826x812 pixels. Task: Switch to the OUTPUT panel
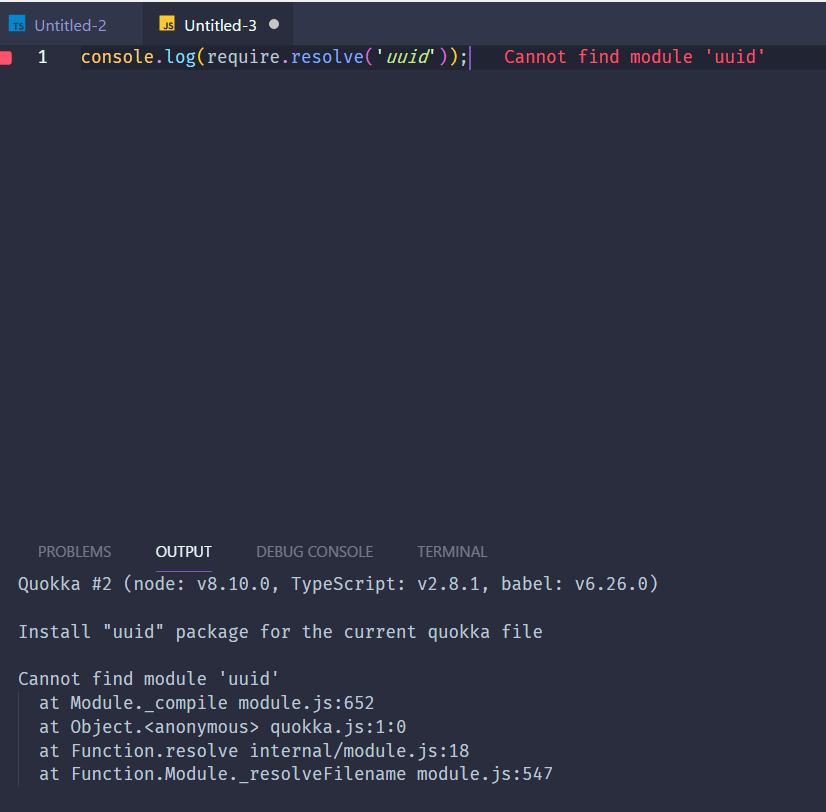point(183,551)
